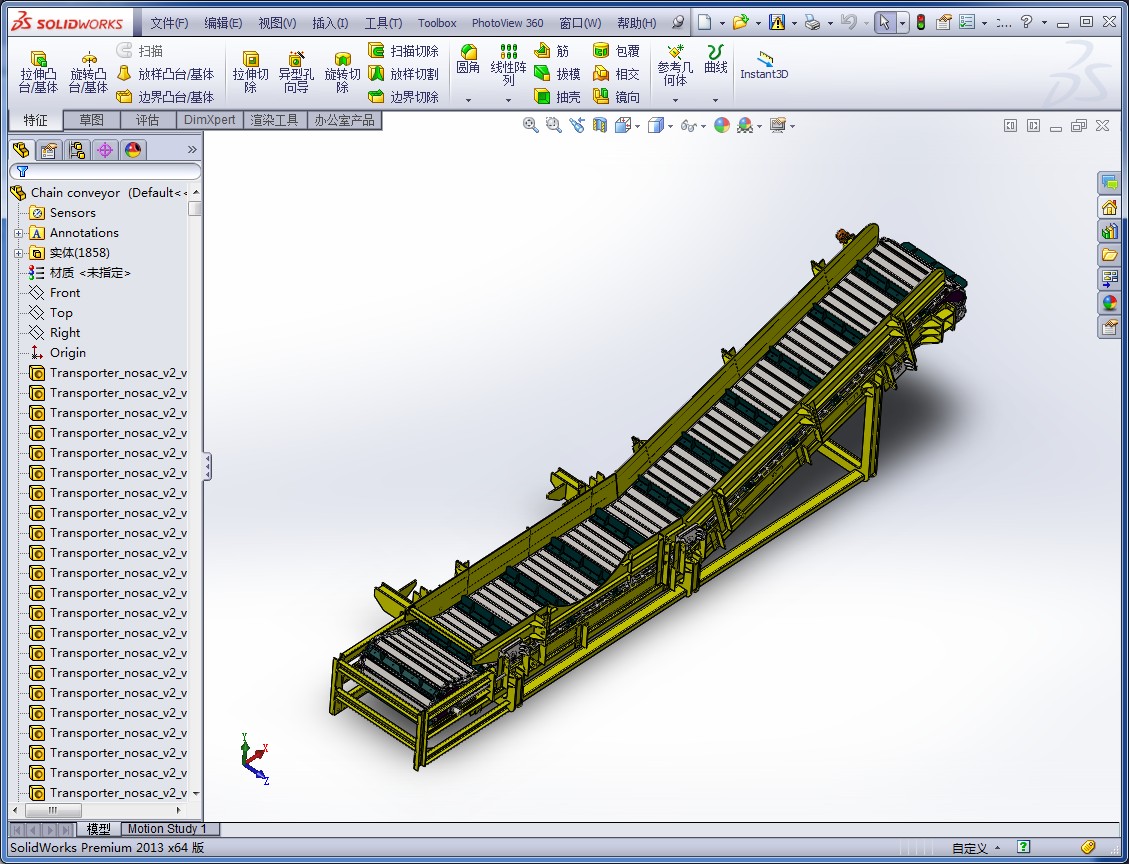Choose the Boundary Boss/Base (边界凸台/基体) tool
The image size is (1129, 864).
pos(166,96)
